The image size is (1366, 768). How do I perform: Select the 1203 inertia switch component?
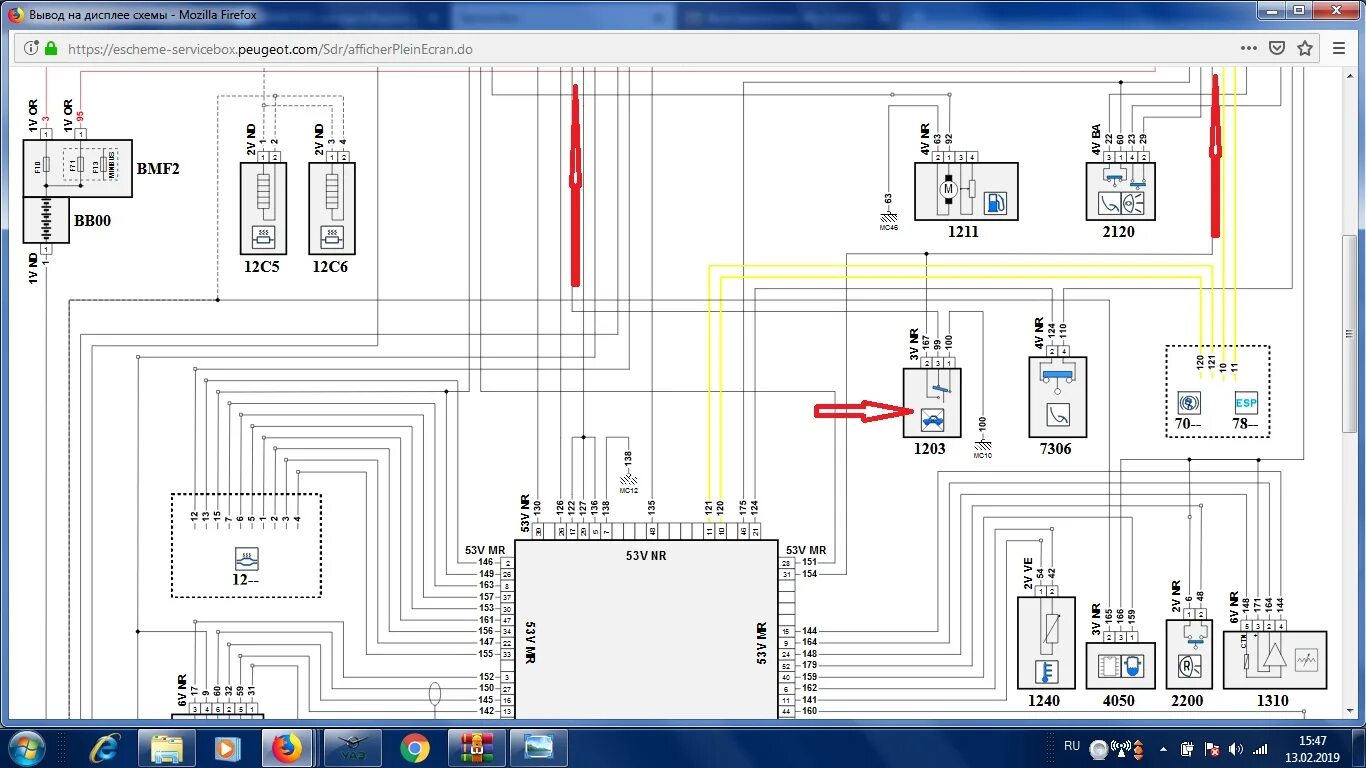click(x=932, y=402)
